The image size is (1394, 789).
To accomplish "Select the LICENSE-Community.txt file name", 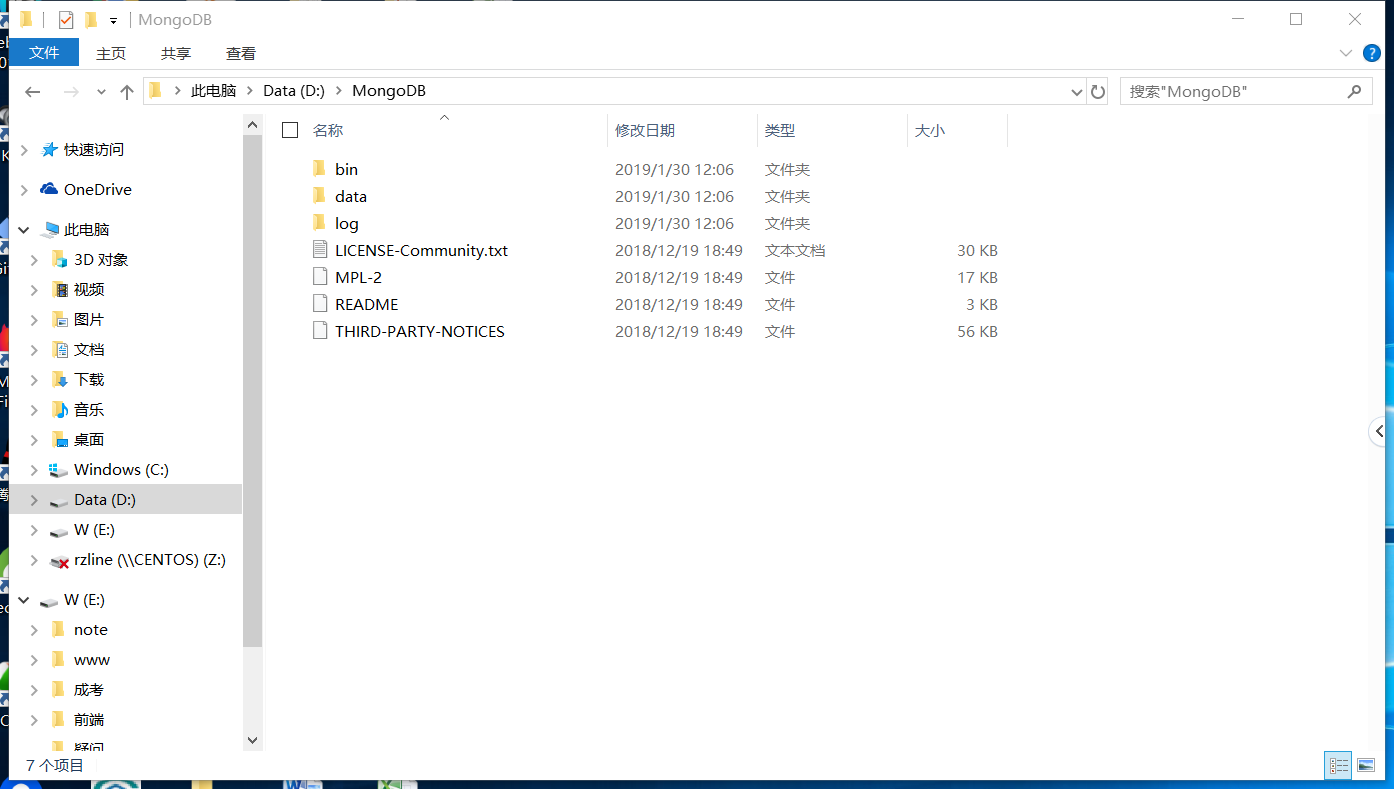I will coord(421,250).
